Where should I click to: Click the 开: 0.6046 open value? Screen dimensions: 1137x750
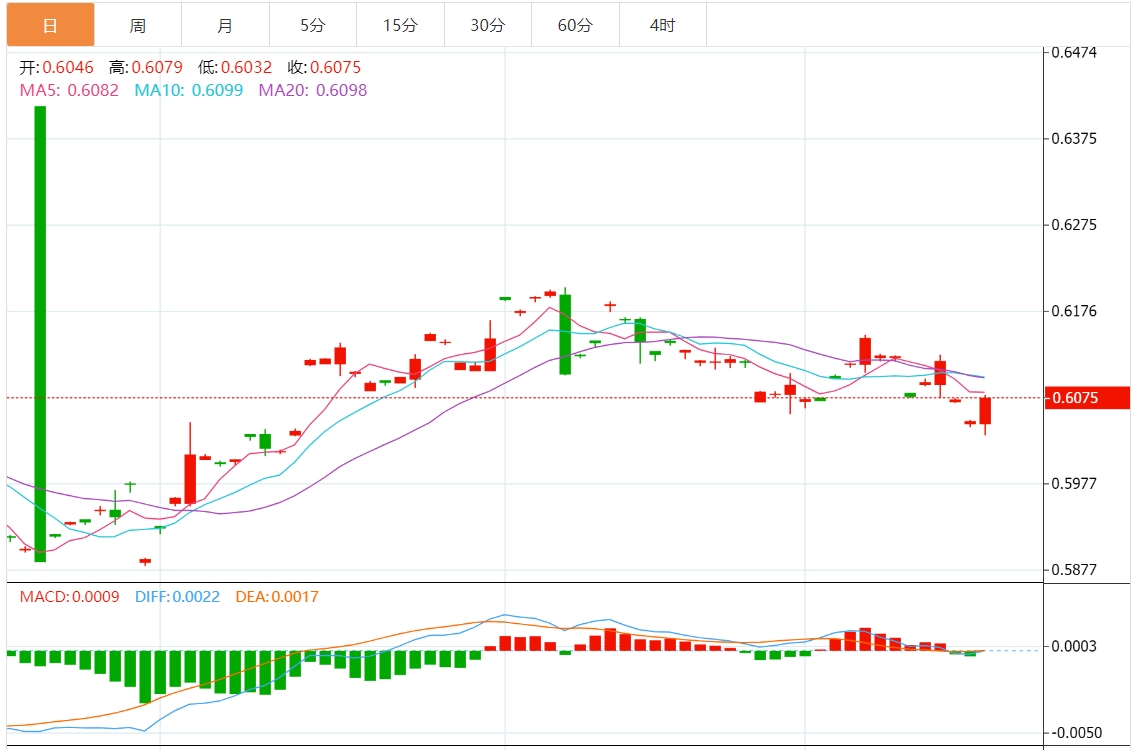tap(57, 67)
